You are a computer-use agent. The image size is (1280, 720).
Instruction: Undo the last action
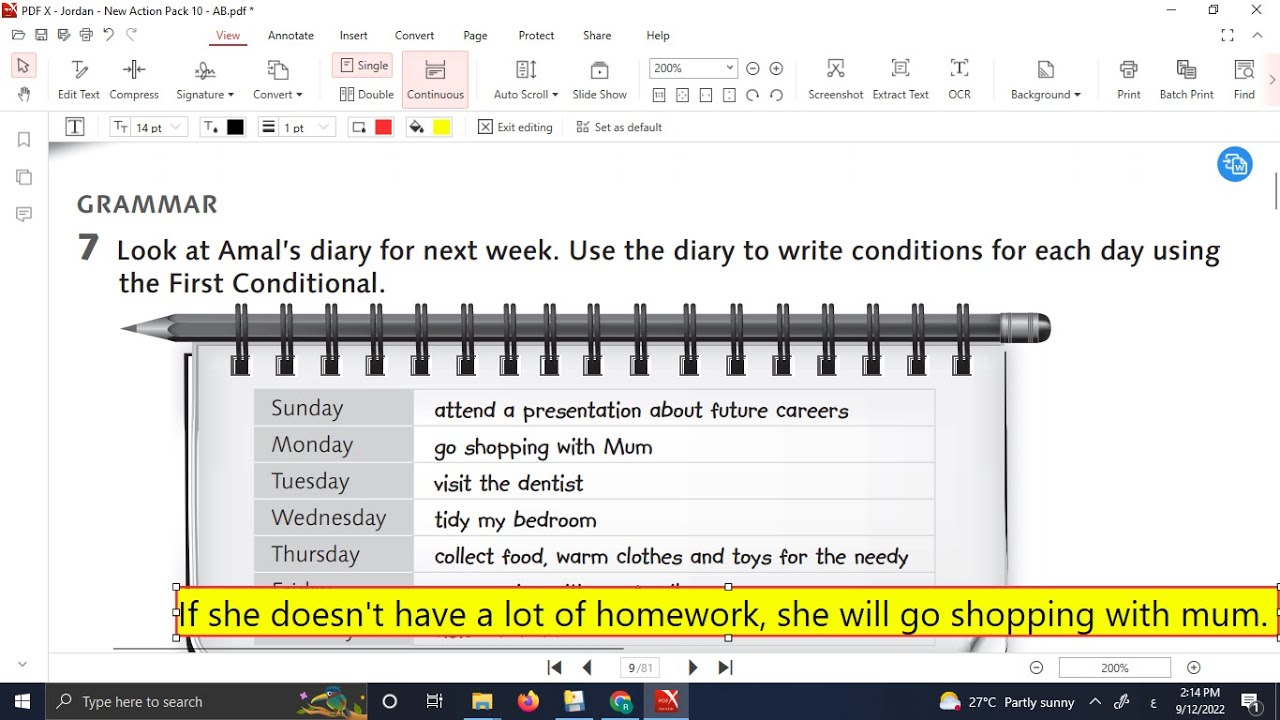click(x=109, y=35)
